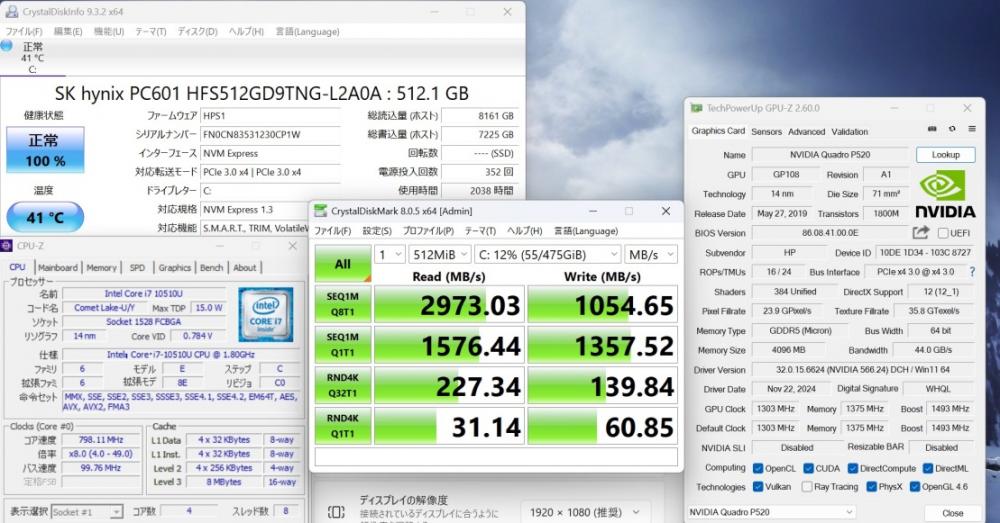Open the Socket #1 dropdown in CPU-Z
This screenshot has width=1000, height=523.
87,512
